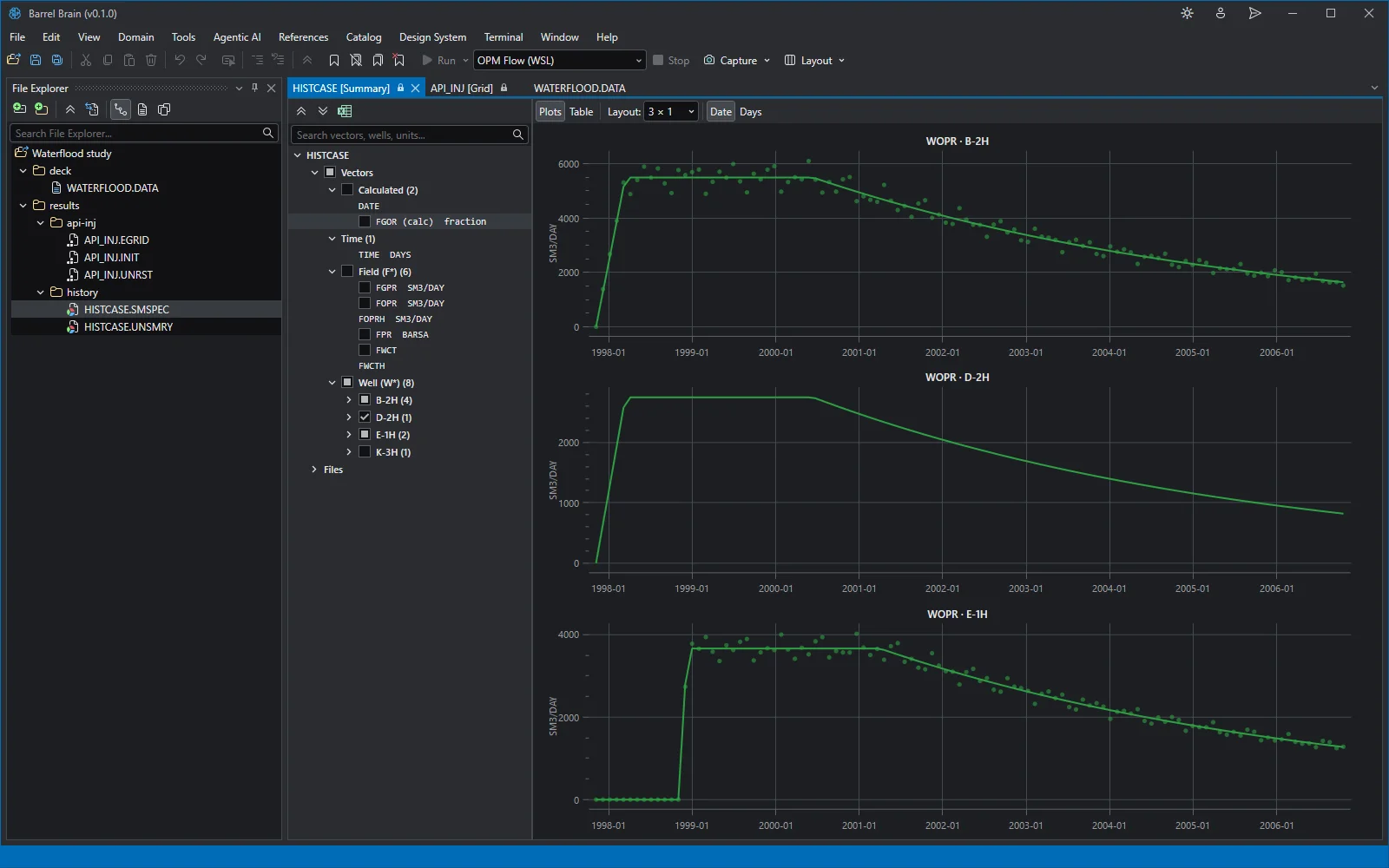Click the Undo arrow icon
The width and height of the screenshot is (1389, 868).
tap(180, 60)
